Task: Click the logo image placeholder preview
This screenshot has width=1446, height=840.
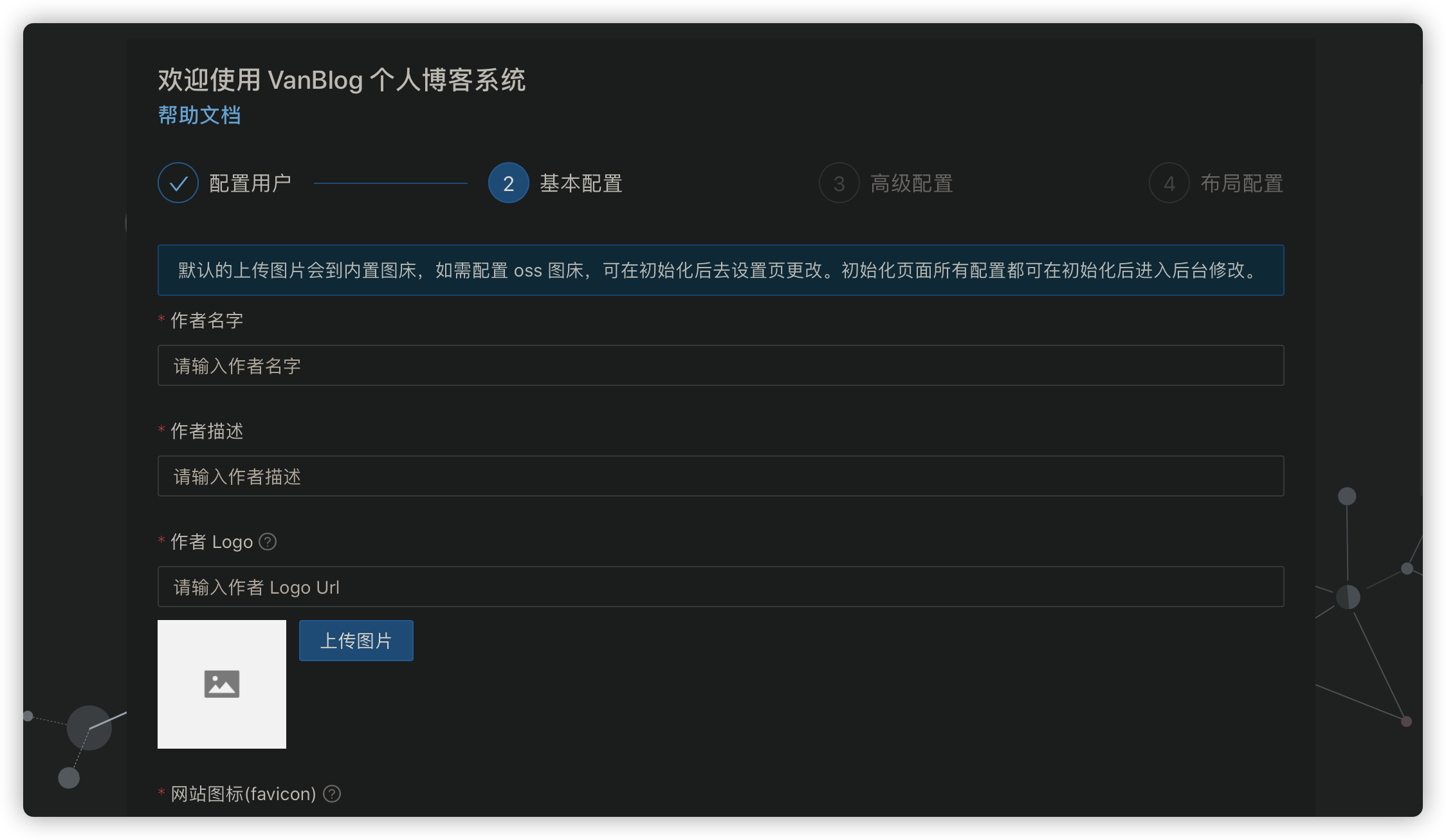Action: coord(222,684)
